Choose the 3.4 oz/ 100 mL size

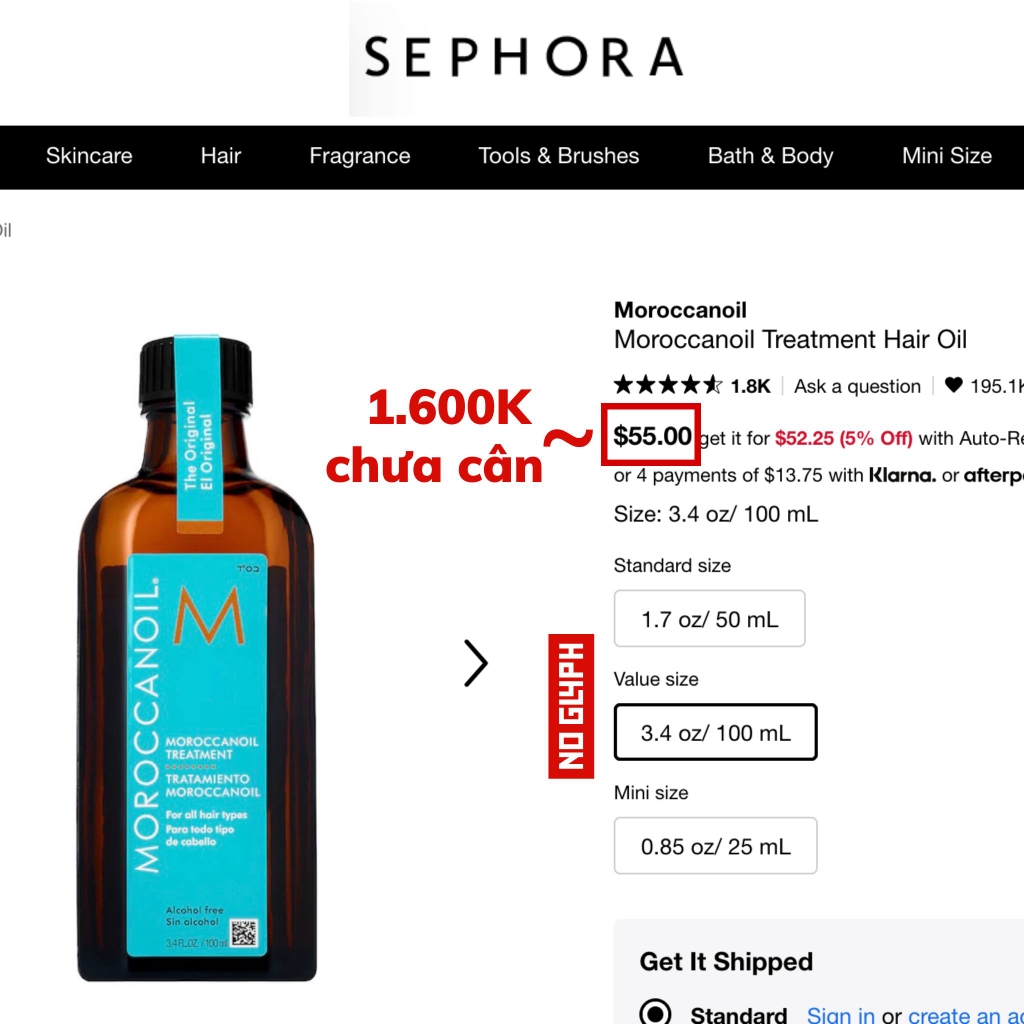pos(715,732)
